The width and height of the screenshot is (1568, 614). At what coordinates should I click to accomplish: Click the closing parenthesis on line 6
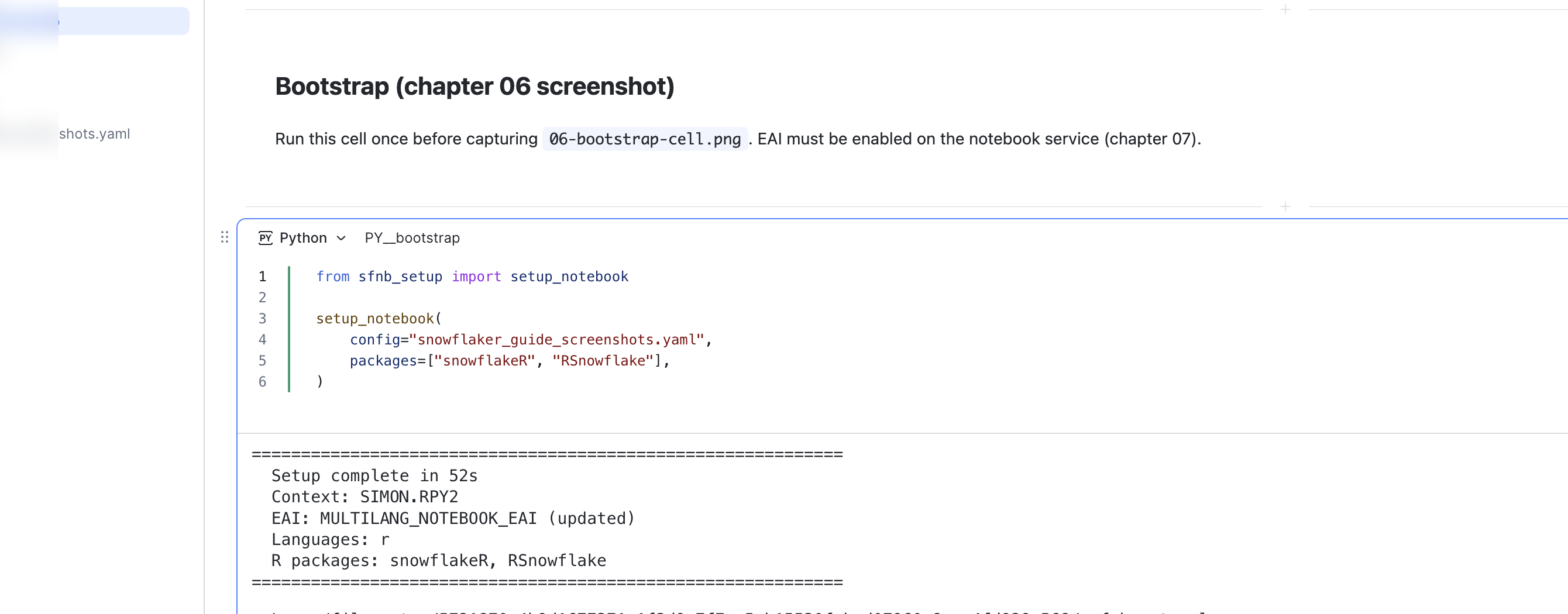point(319,381)
